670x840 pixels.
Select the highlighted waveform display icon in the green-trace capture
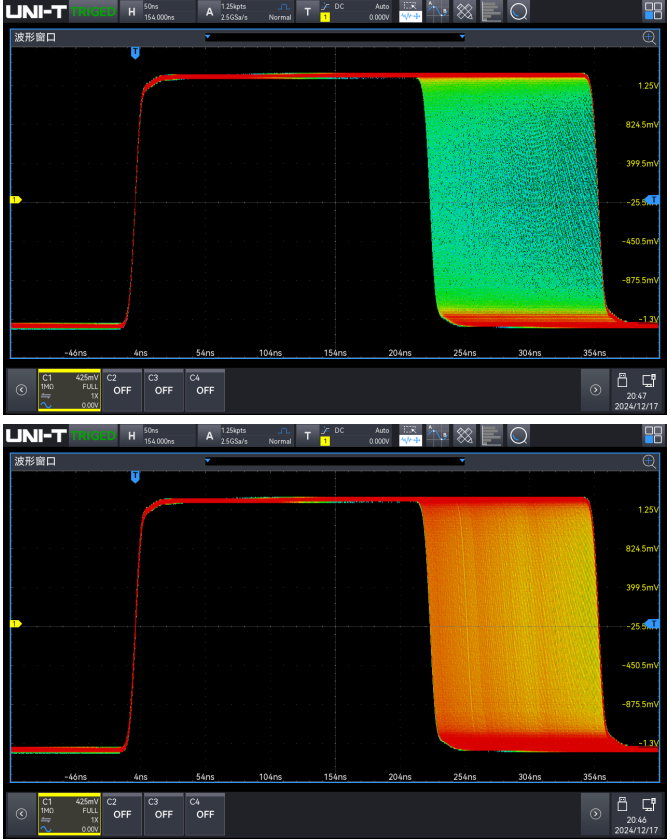pyautogui.click(x=410, y=13)
